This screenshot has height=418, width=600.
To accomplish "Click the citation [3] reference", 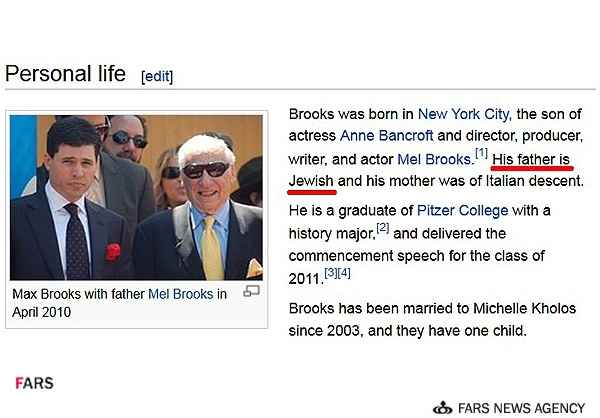I will (331, 273).
